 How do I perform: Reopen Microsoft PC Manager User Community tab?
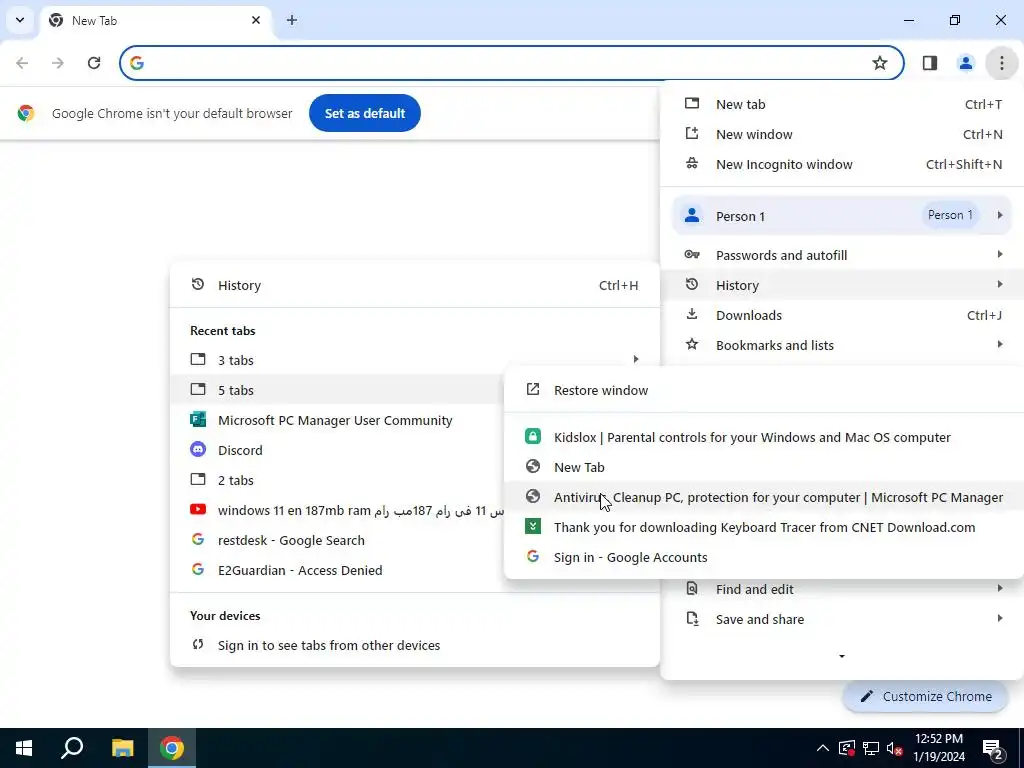(336, 420)
